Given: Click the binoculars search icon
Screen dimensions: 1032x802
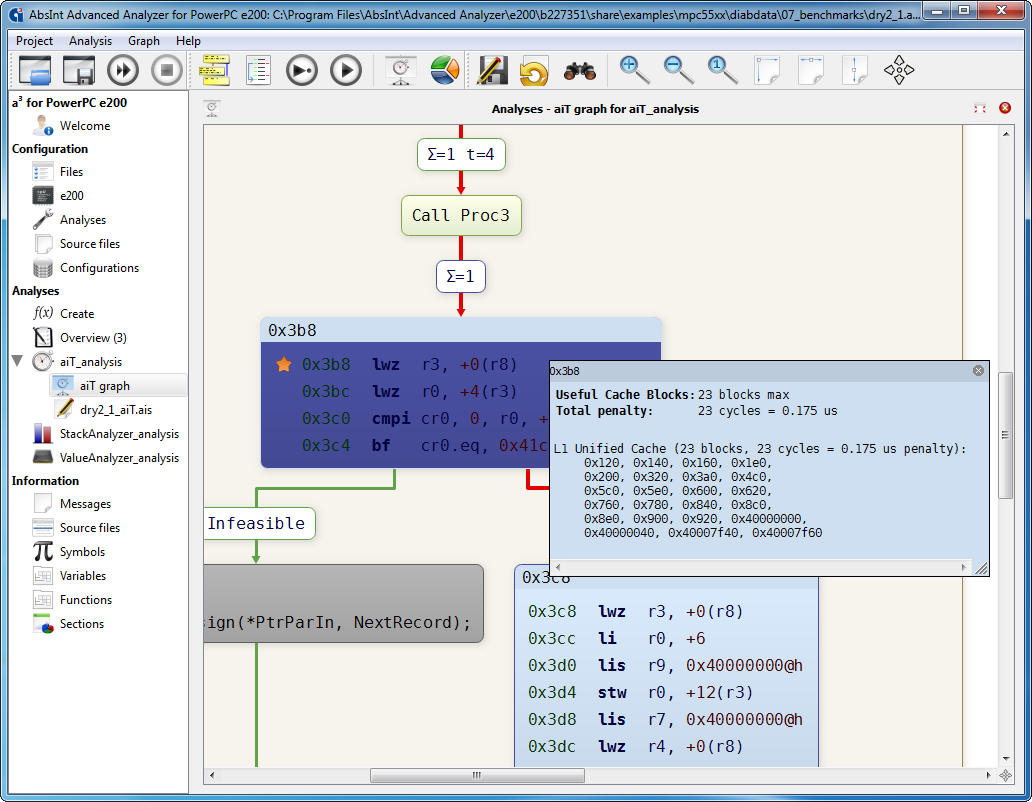Looking at the screenshot, I should (580, 70).
